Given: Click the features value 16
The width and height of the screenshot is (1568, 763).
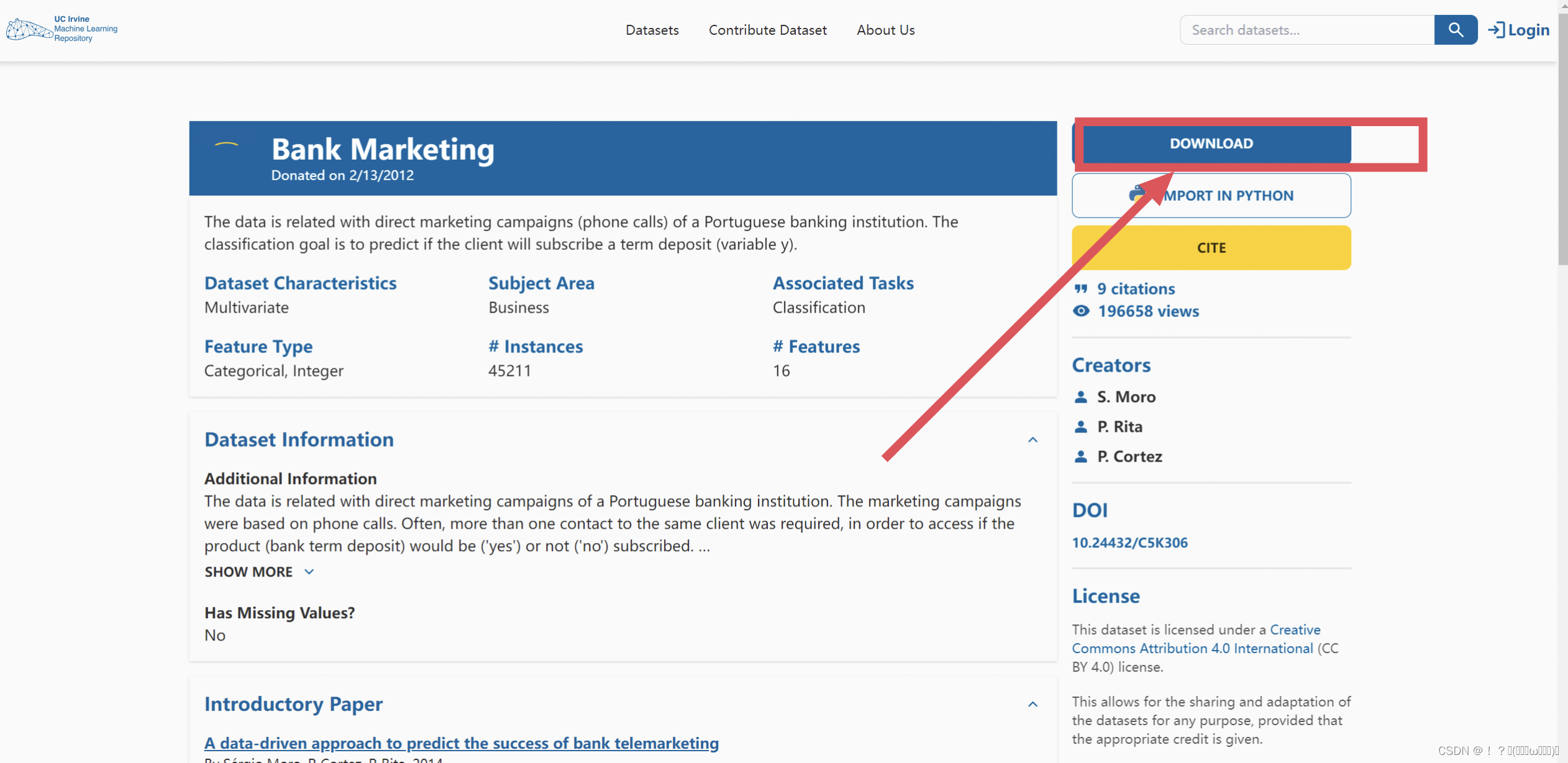Looking at the screenshot, I should point(781,371).
